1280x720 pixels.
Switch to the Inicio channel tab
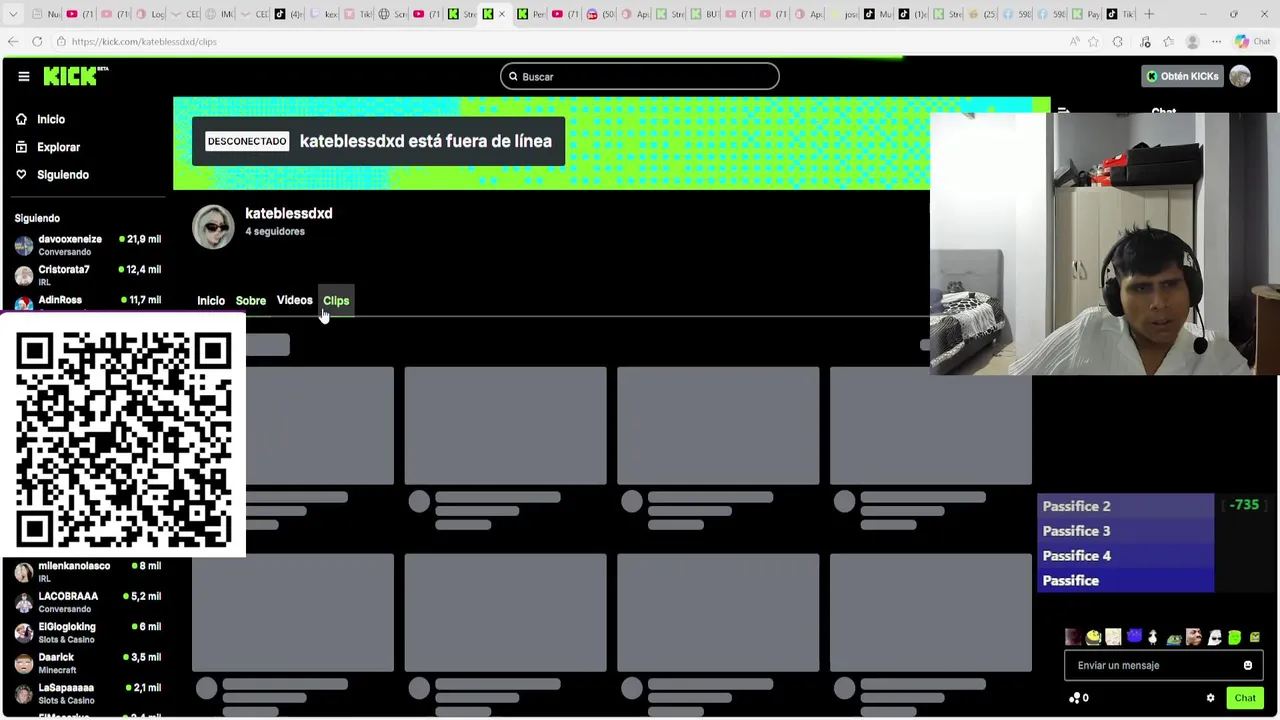(x=211, y=301)
